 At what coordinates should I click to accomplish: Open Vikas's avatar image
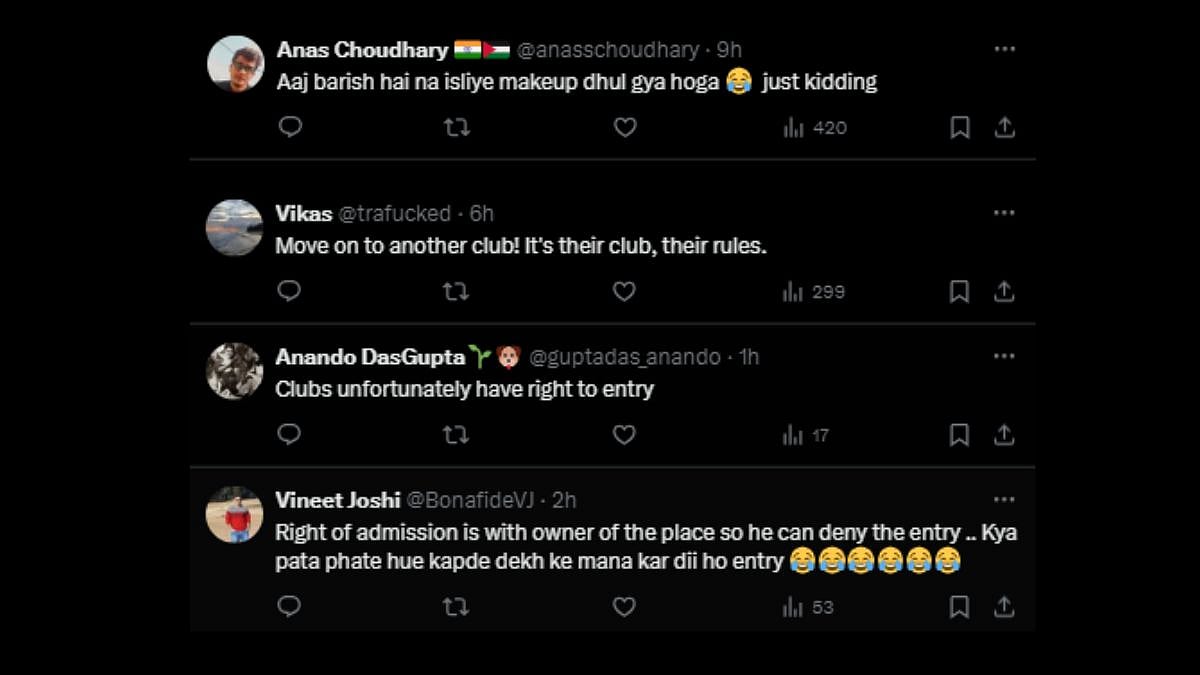pos(234,228)
